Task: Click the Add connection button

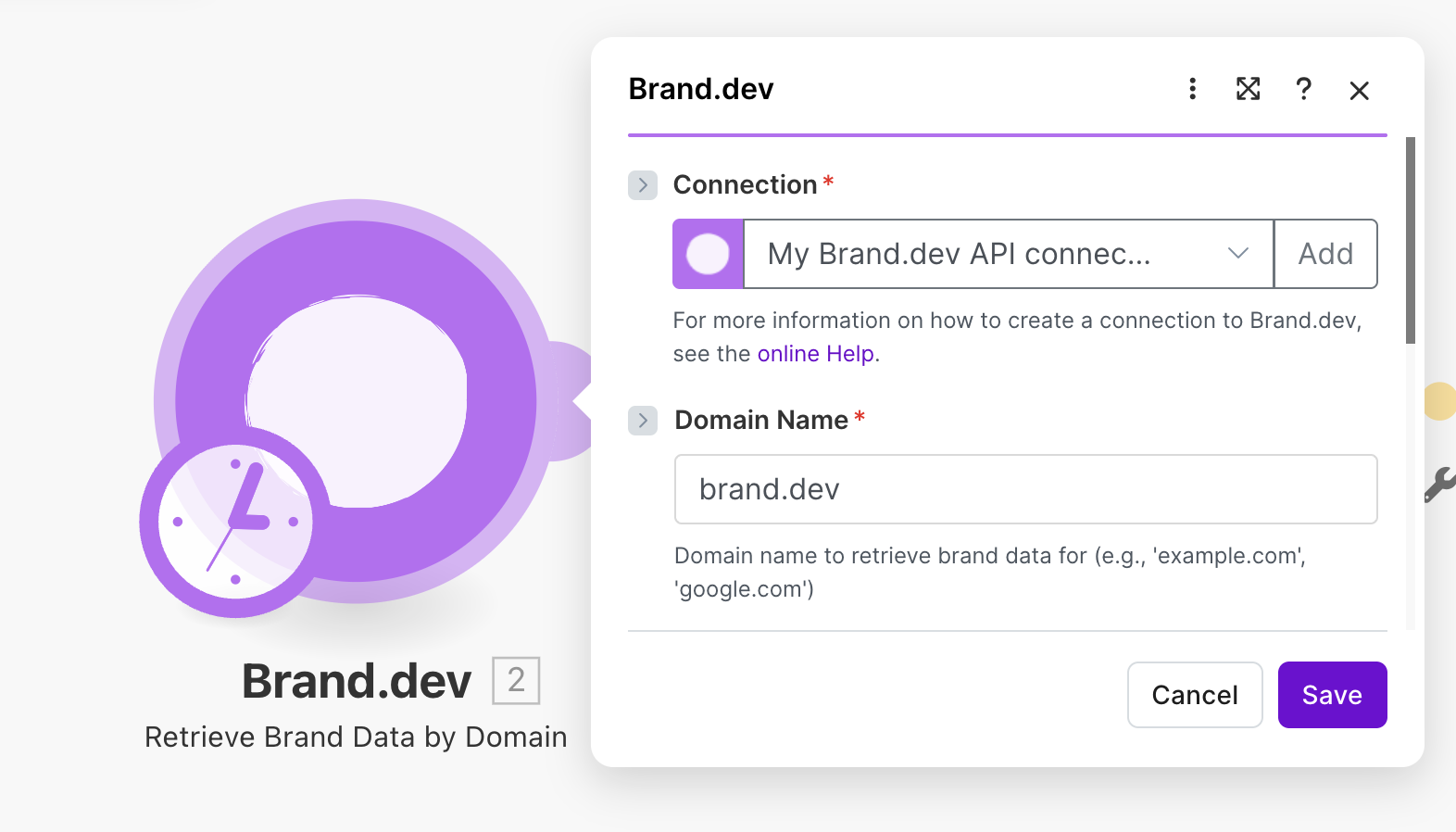Action: coord(1325,254)
